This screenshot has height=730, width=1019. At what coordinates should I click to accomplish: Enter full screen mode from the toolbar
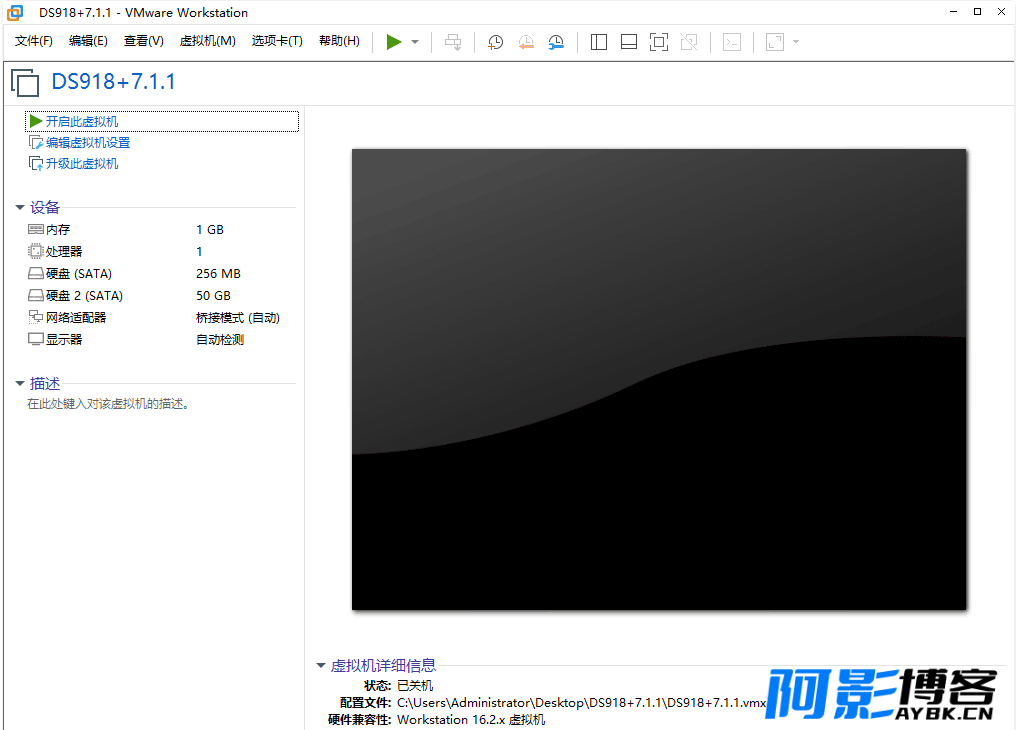point(659,42)
